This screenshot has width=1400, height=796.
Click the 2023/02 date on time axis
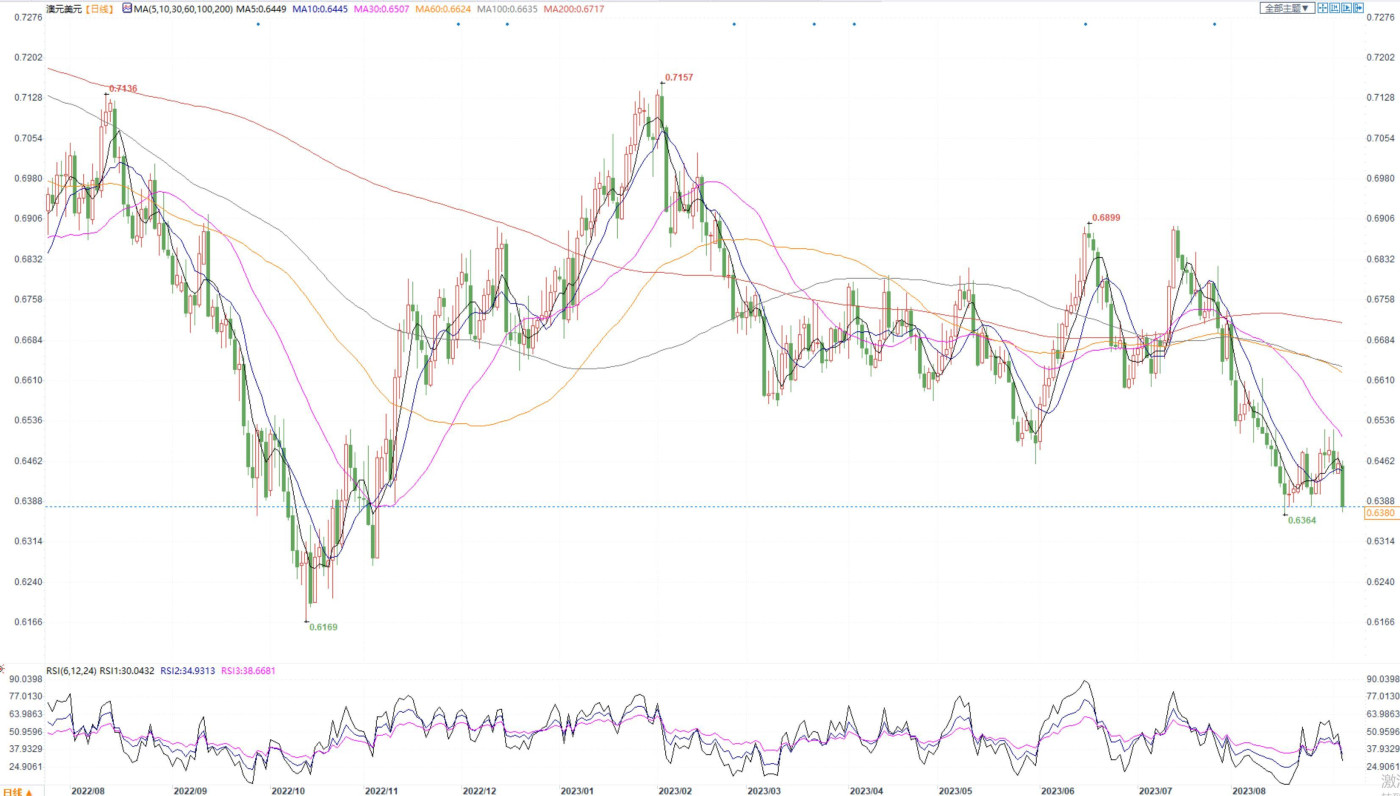pyautogui.click(x=675, y=790)
